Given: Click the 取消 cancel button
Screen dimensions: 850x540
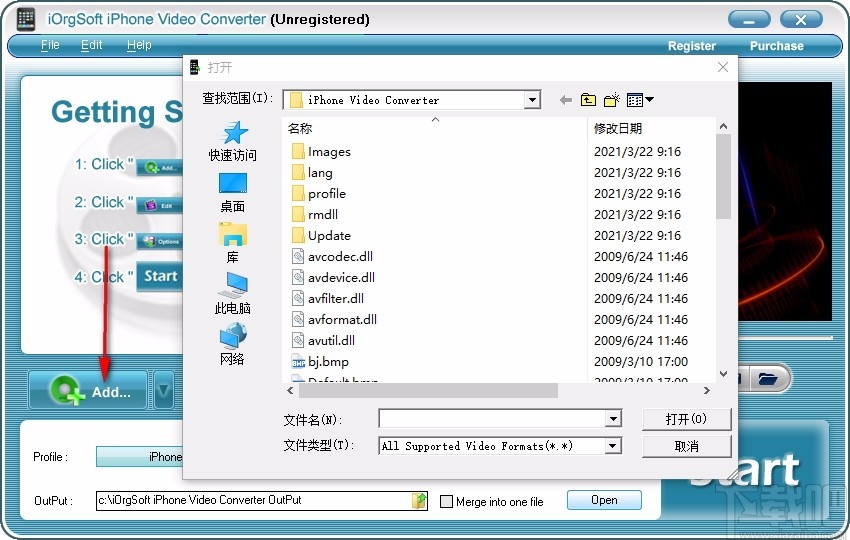Looking at the screenshot, I should point(686,446).
